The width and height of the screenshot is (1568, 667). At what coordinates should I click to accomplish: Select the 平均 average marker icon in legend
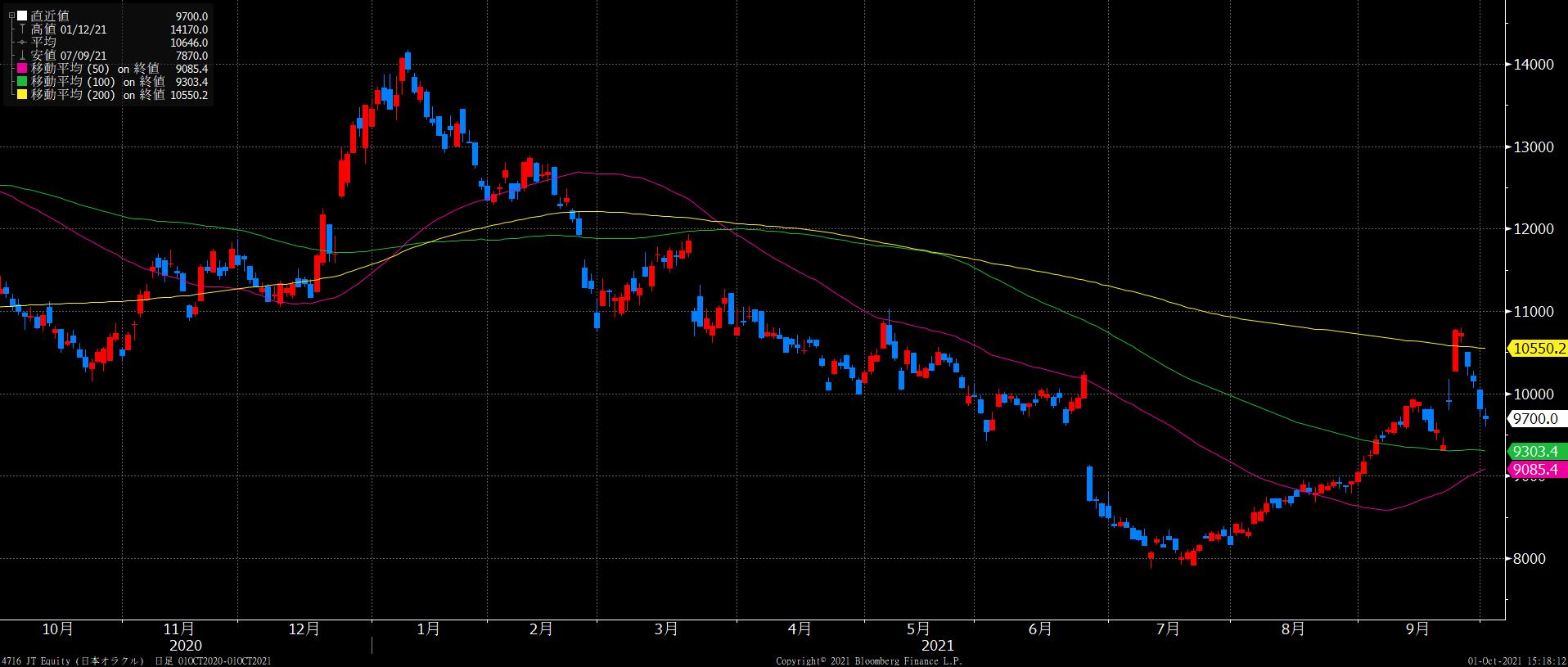22,43
